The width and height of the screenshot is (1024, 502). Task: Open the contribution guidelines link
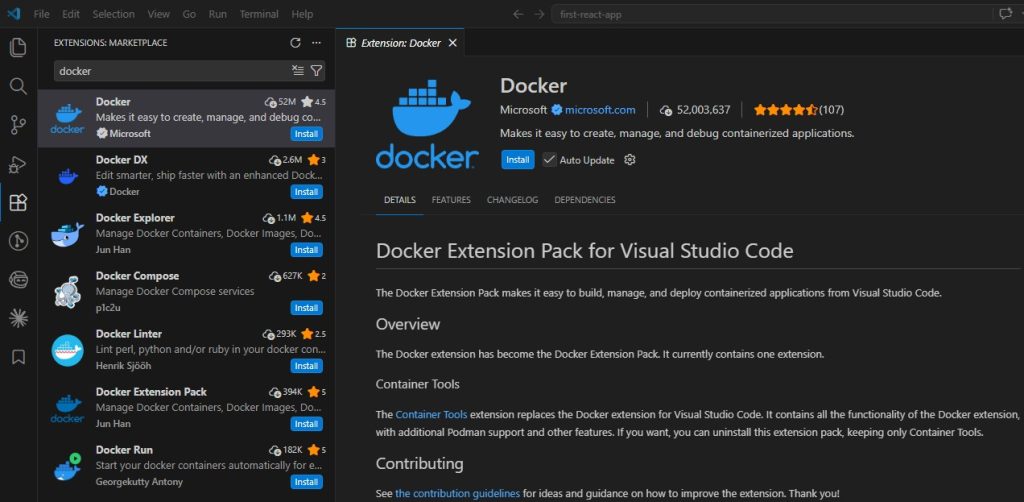point(457,493)
